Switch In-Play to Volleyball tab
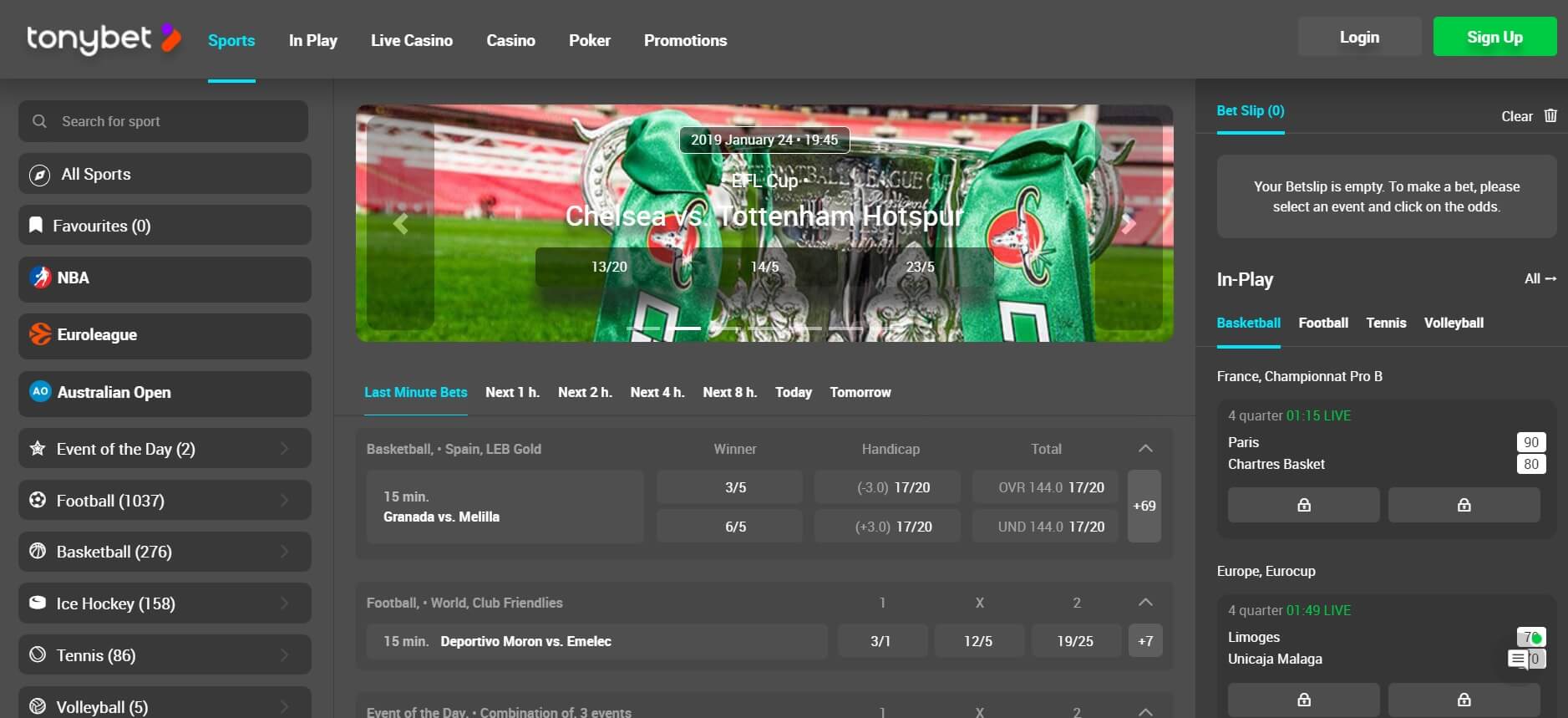 click(1454, 323)
